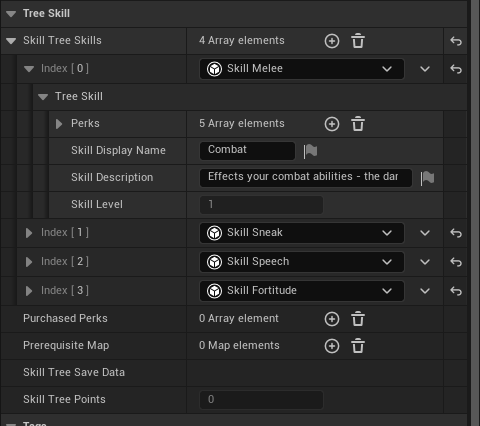Open the Skill Sneak class dropdown
Screen dimensions: 480x426
[302, 233]
